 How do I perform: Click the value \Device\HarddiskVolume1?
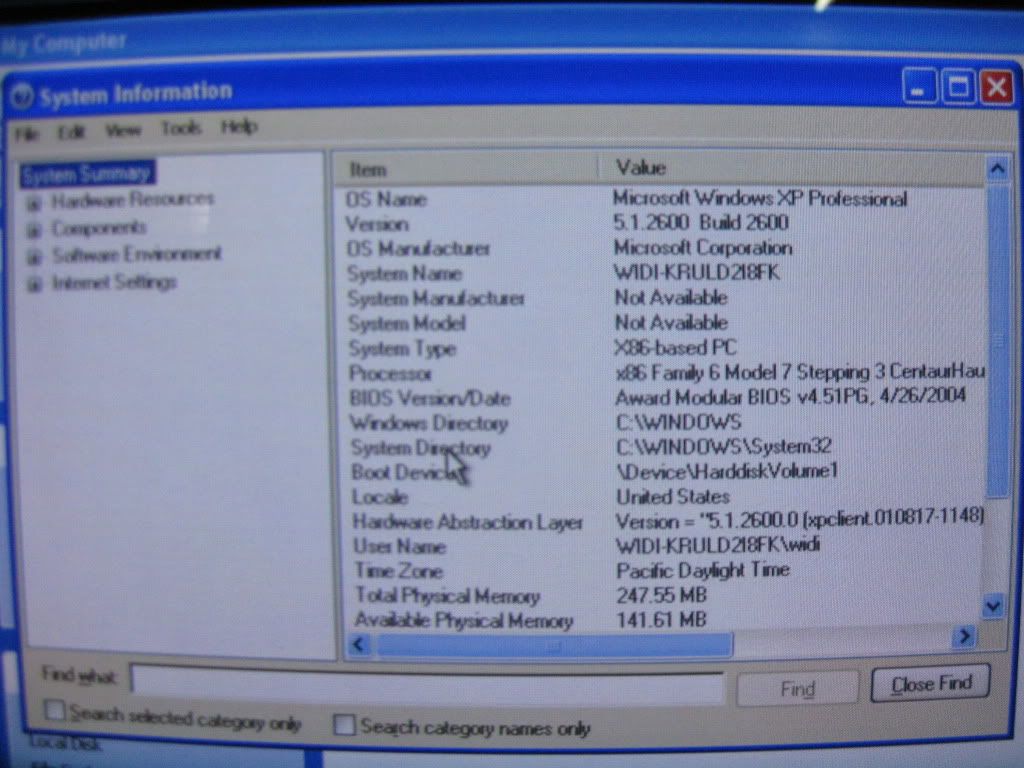pos(727,472)
